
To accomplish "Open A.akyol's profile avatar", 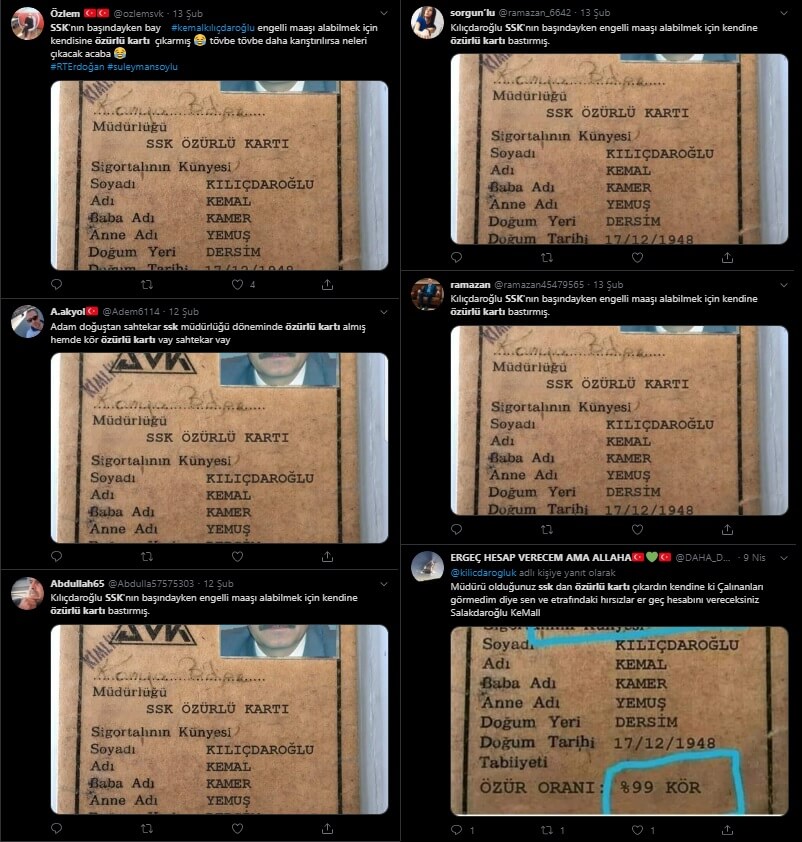I will 27,321.
